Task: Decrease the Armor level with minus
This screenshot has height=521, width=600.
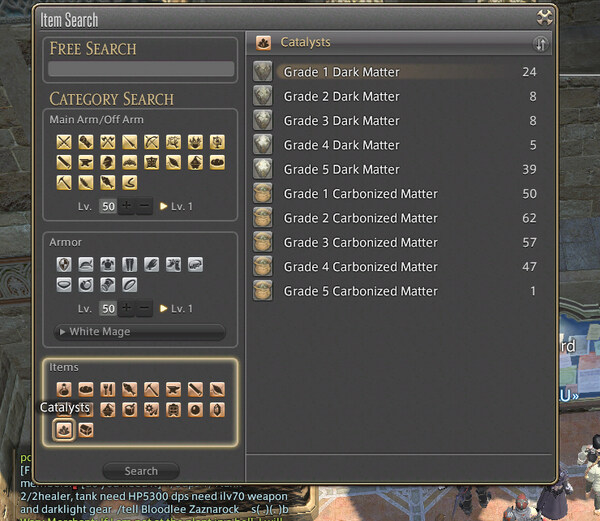Action: [x=144, y=308]
